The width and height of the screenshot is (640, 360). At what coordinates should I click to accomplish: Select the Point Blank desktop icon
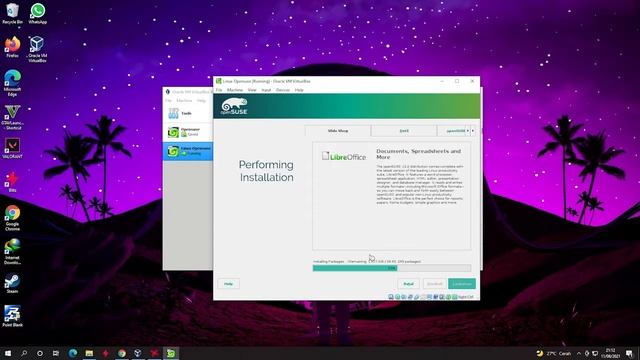point(12,316)
